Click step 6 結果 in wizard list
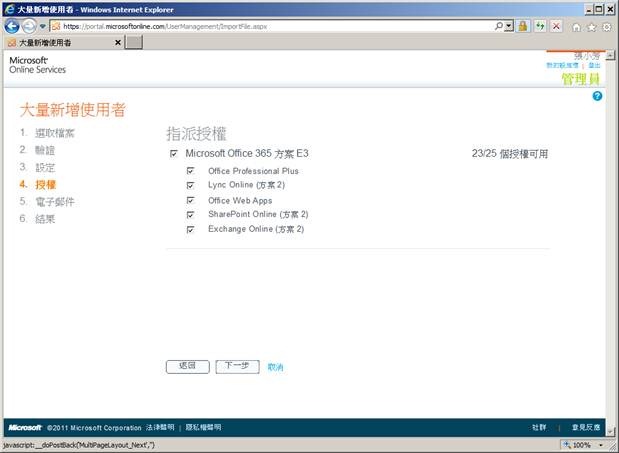Viewport: 619px width, 453px height. coord(45,219)
